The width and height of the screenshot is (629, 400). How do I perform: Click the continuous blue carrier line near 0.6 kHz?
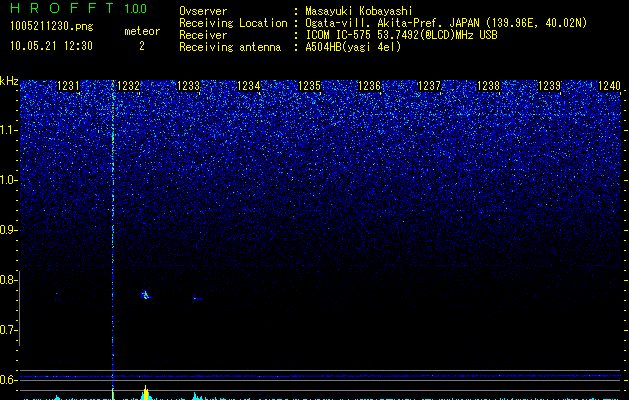[321, 376]
